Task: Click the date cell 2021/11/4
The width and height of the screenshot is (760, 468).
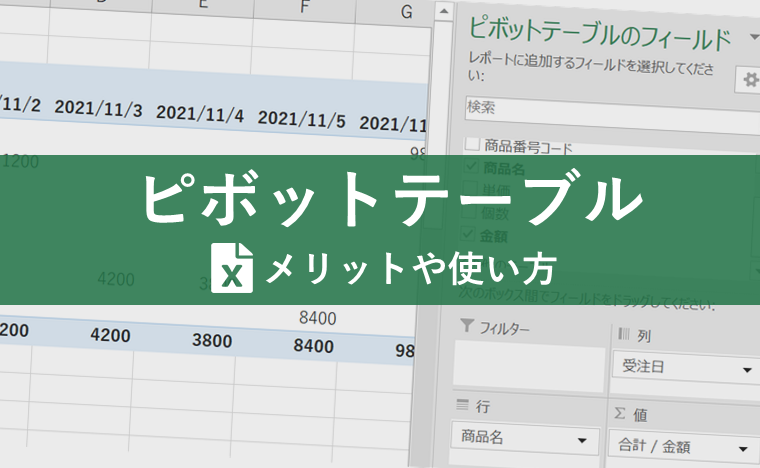Action: click(x=200, y=113)
